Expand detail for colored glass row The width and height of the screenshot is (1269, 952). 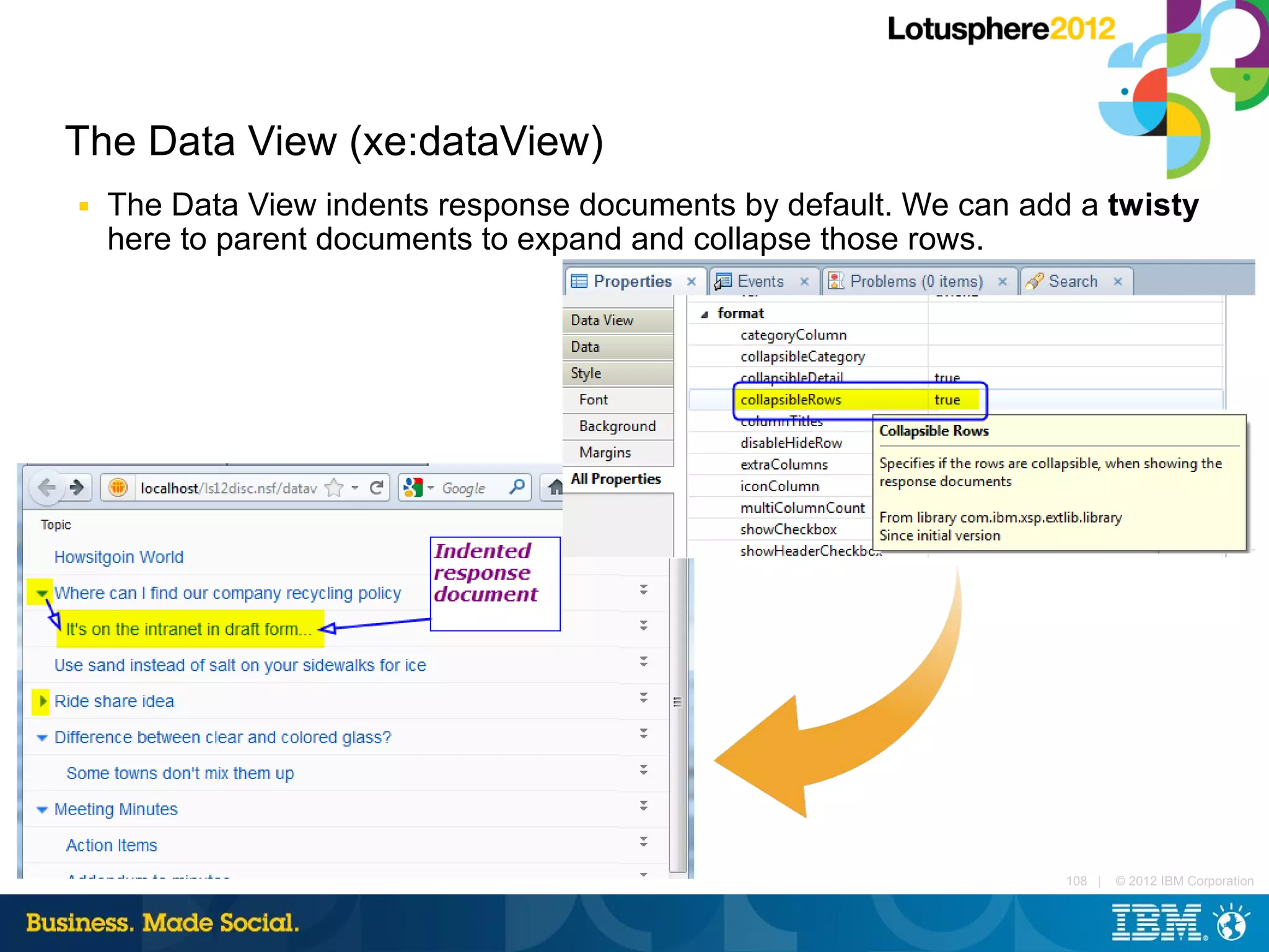tap(644, 733)
